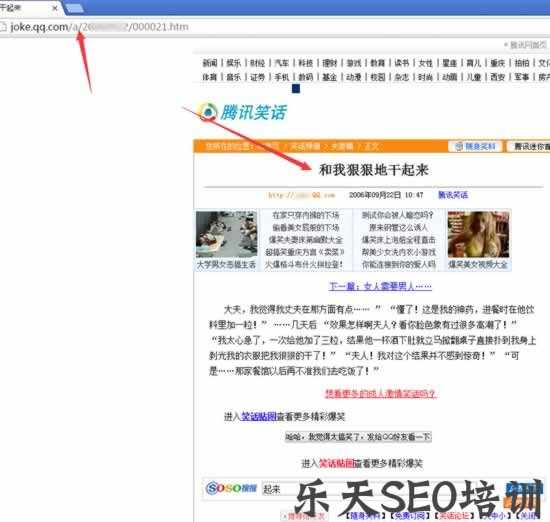This screenshot has height=522, width=550.
Task: Go to the 手机 channel link
Action: (282, 77)
